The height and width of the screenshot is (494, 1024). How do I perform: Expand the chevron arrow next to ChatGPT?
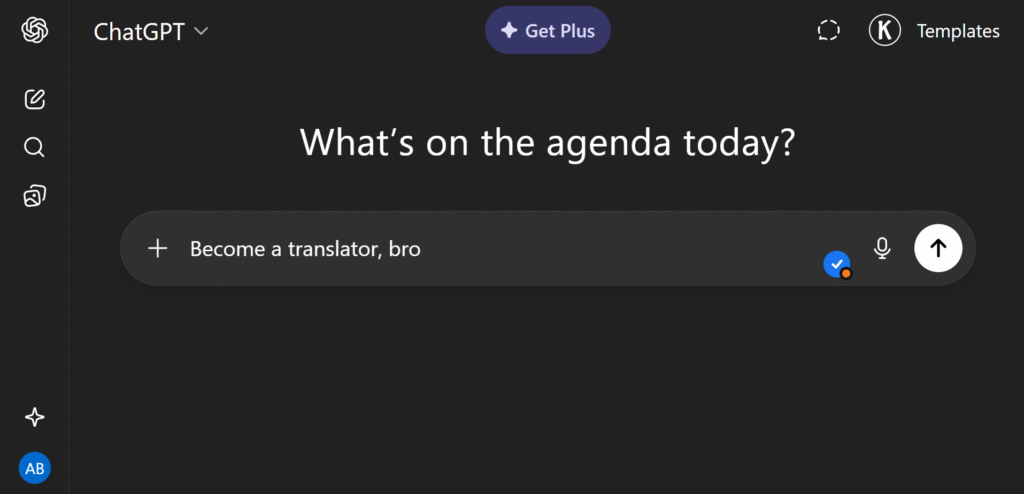point(201,31)
